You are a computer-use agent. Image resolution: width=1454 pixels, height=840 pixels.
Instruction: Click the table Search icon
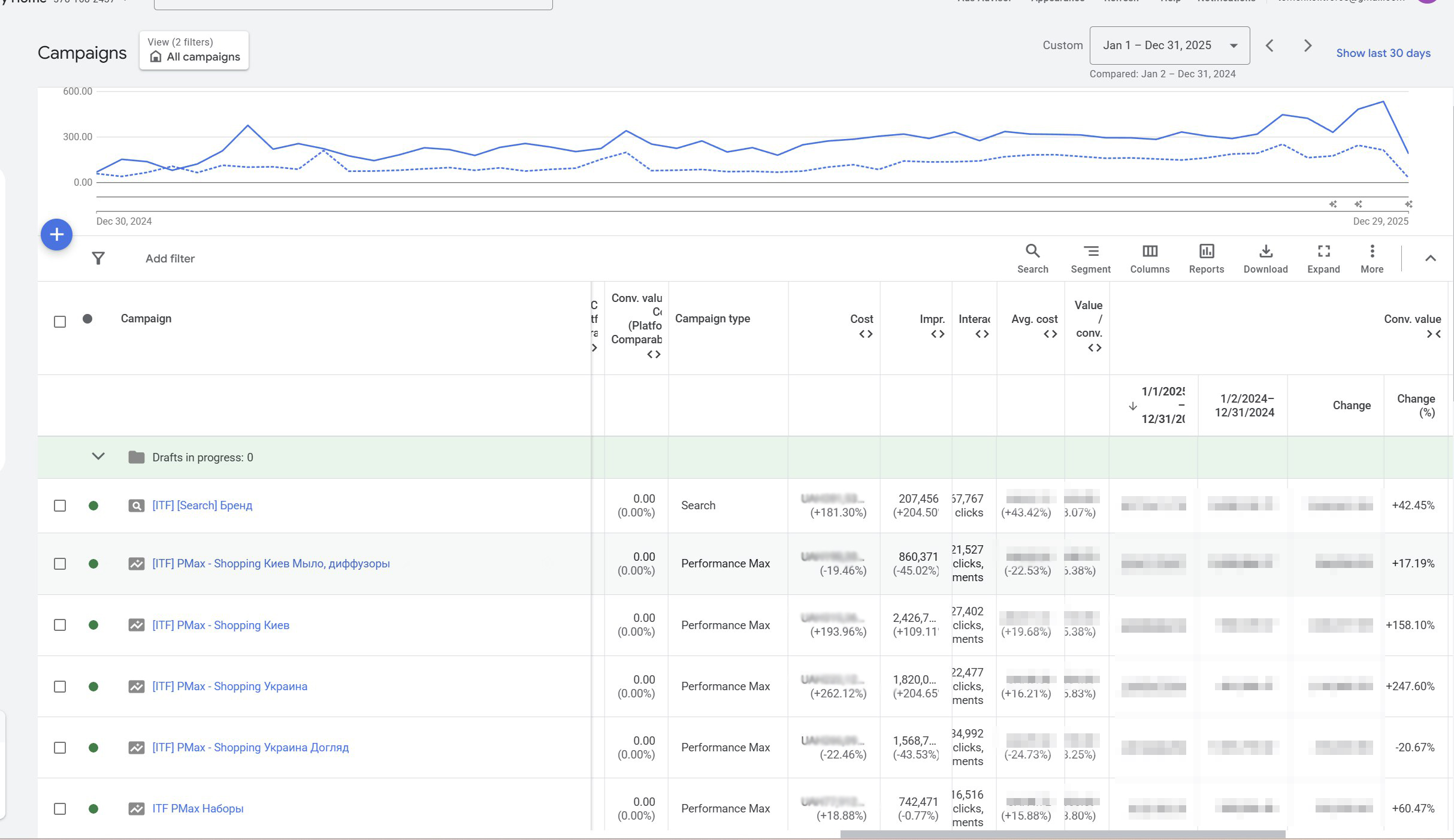[1032, 258]
